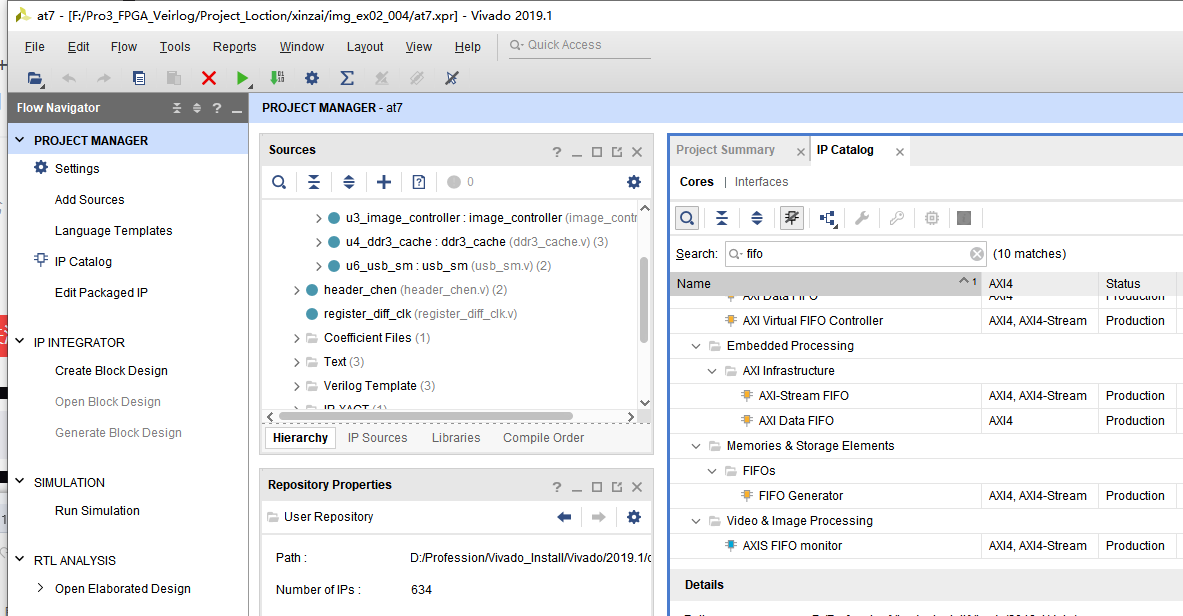This screenshot has width=1183, height=616.
Task: Expand all in IP Catalog toolbar
Action: pos(757,218)
